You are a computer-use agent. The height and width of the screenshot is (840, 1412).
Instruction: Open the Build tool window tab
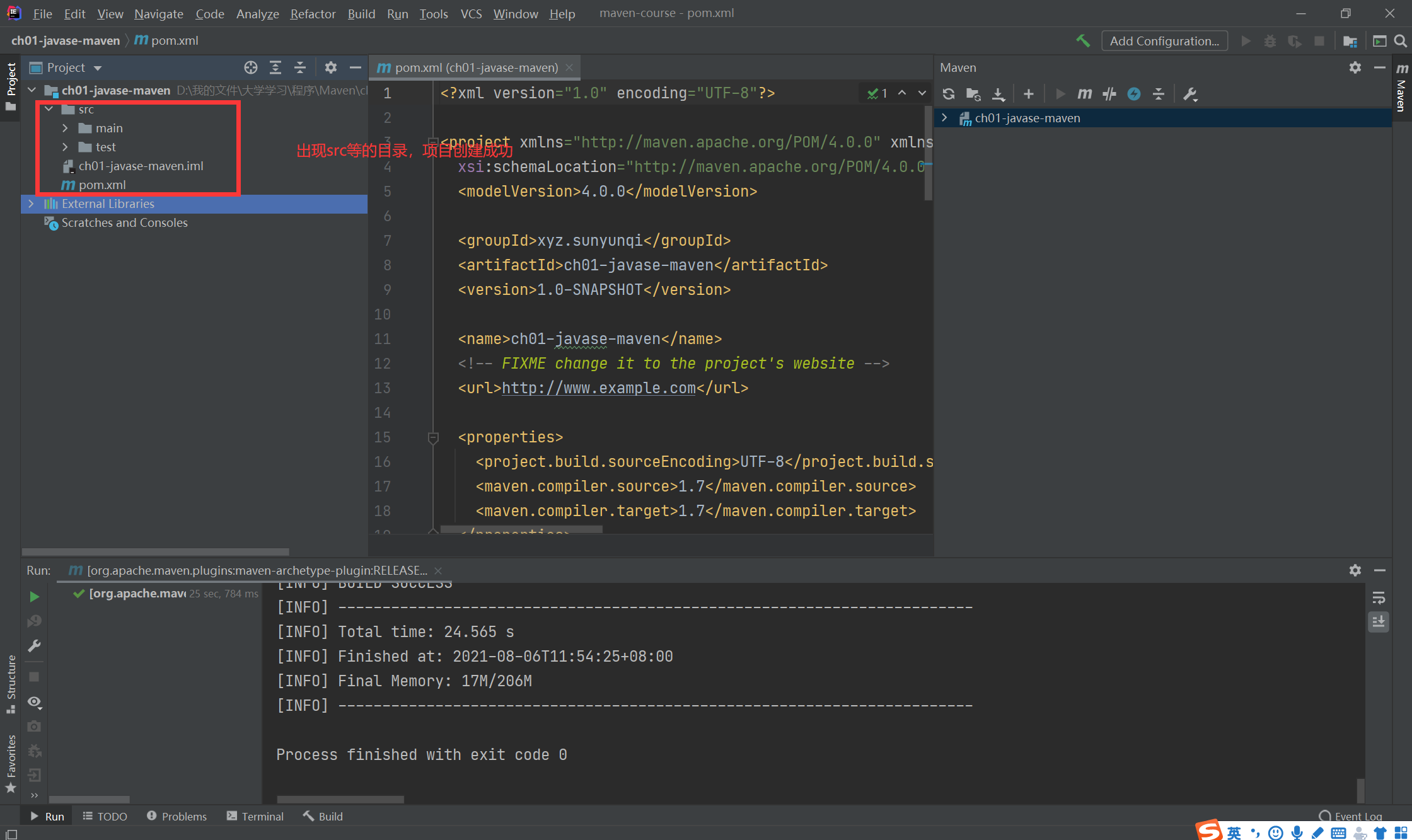tap(323, 816)
